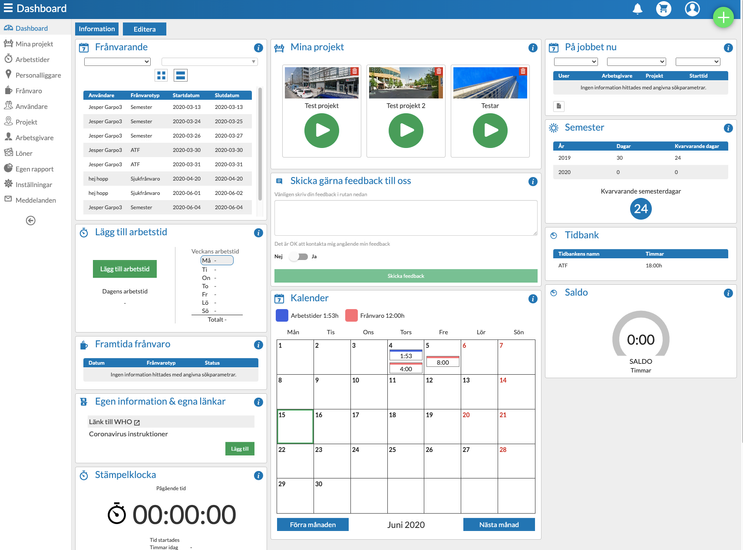The height and width of the screenshot is (550, 743).
Task: Open notifications bell icon
Action: (x=637, y=9)
